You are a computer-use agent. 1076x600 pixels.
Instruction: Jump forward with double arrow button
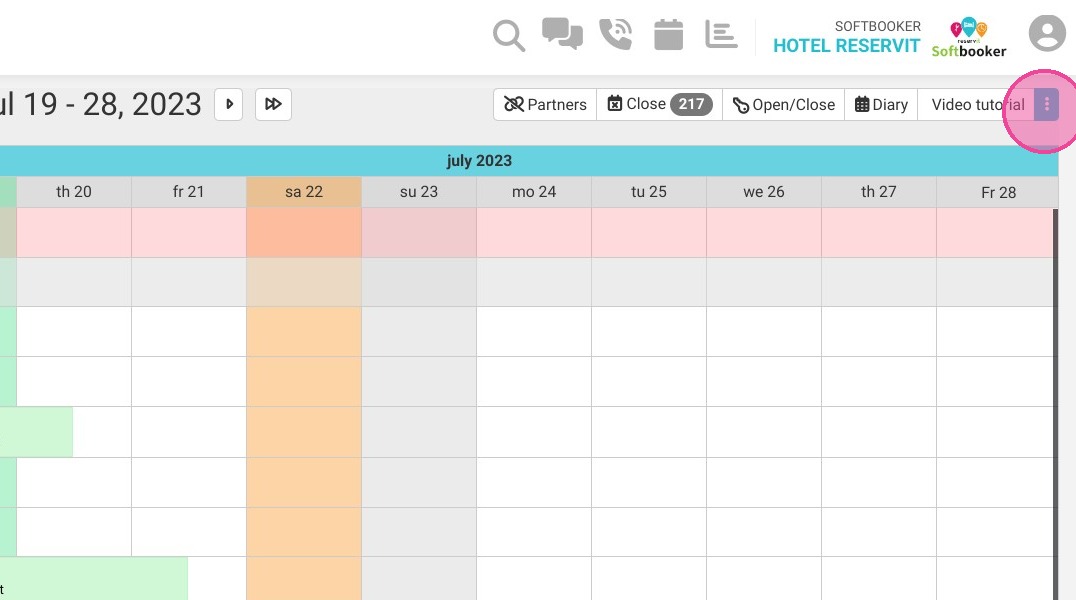tap(273, 104)
